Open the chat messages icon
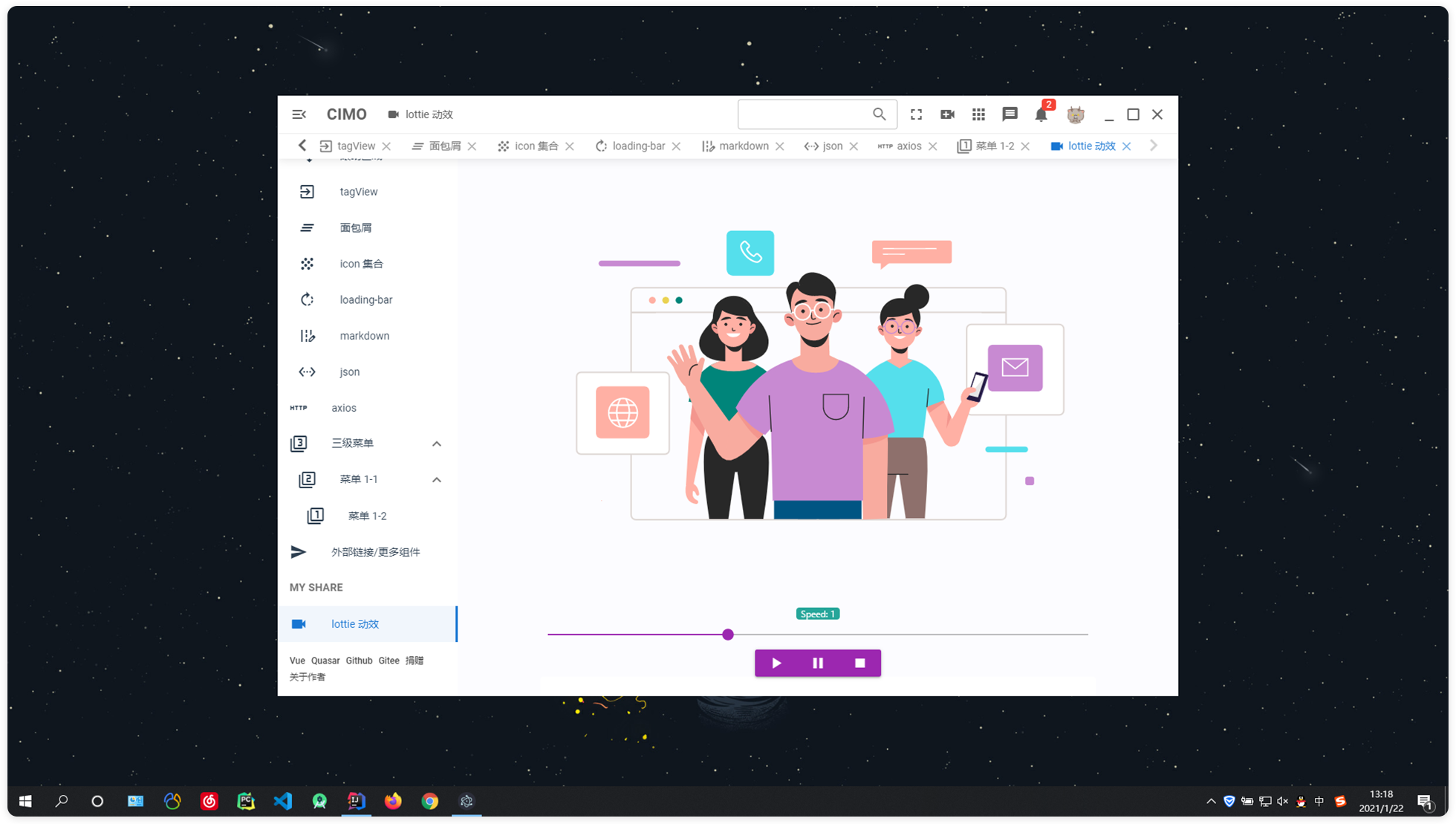Viewport: 1456px width, 824px height. coord(1010,114)
